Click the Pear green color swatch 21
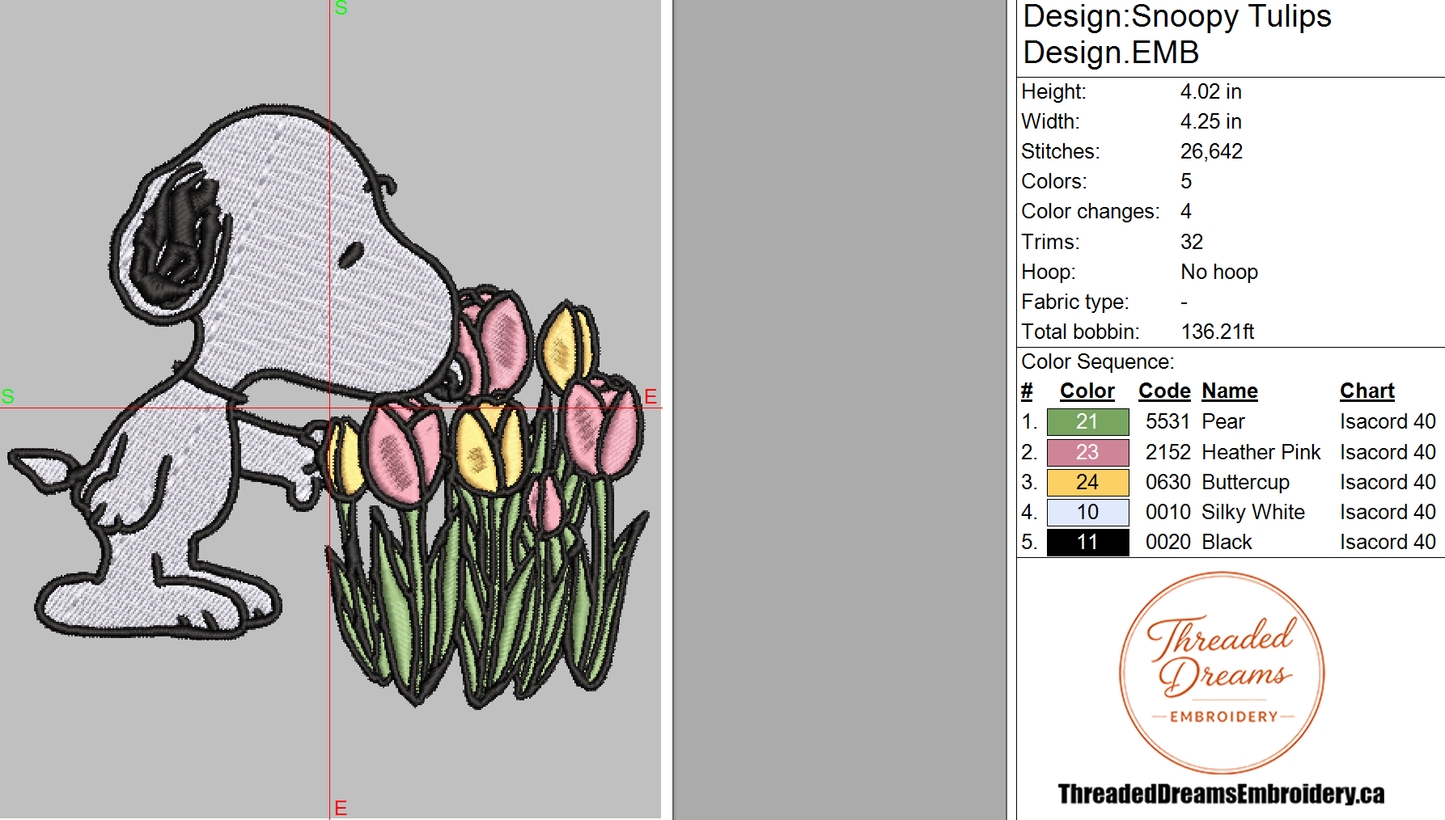 [1088, 422]
